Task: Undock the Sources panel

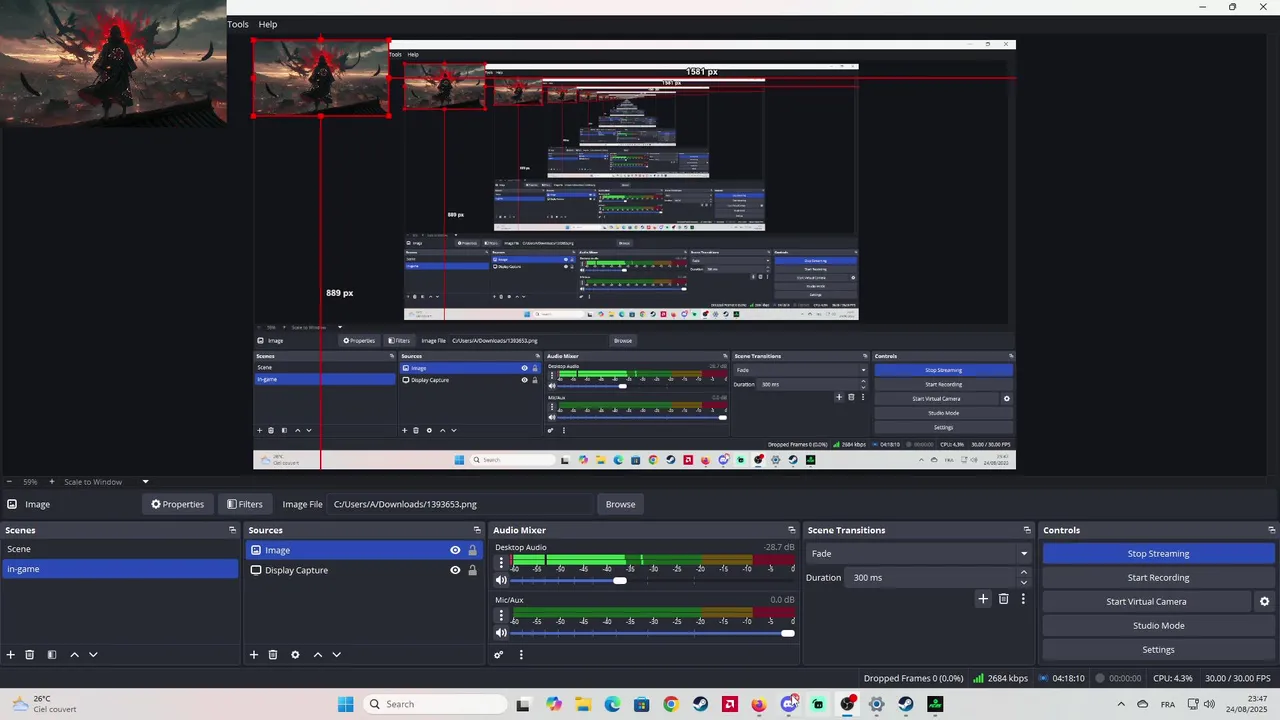Action: 477,530
